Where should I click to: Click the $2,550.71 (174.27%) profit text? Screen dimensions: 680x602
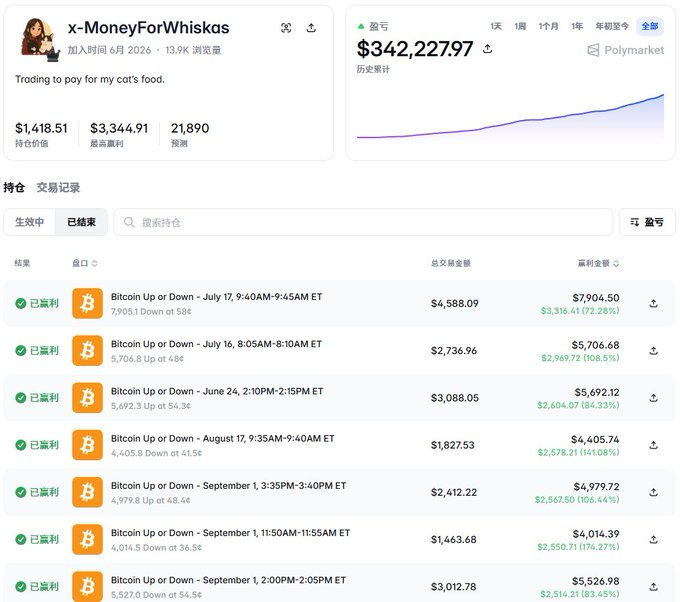[579, 547]
